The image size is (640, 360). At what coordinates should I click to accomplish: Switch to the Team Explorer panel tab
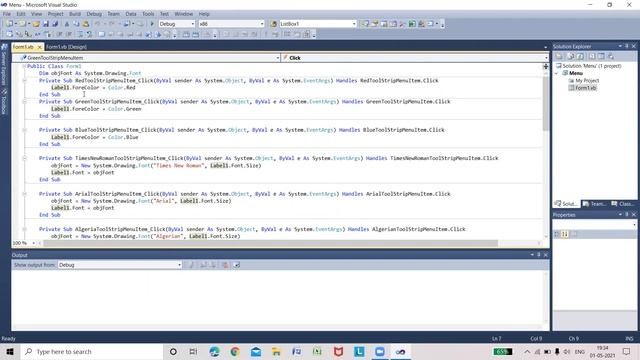[x=594, y=204]
